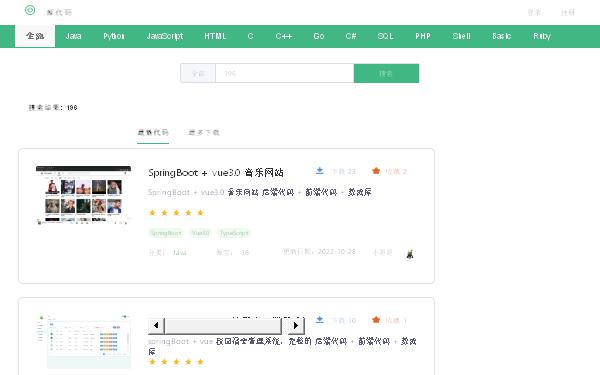600x375 pixels.
Task: Select the JavaScript category tab
Action: pyautogui.click(x=165, y=36)
